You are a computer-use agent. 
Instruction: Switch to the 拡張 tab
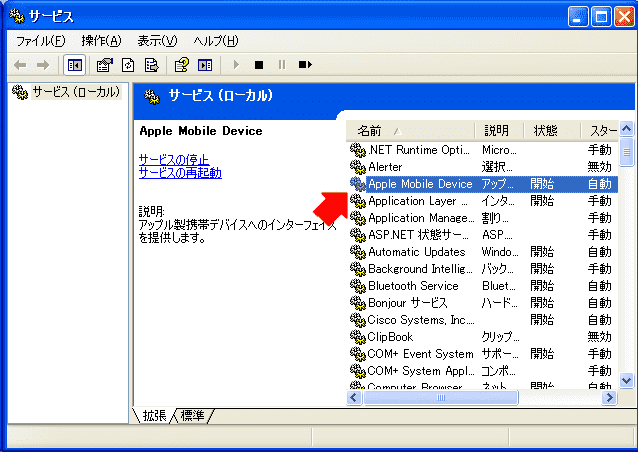[x=154, y=415]
